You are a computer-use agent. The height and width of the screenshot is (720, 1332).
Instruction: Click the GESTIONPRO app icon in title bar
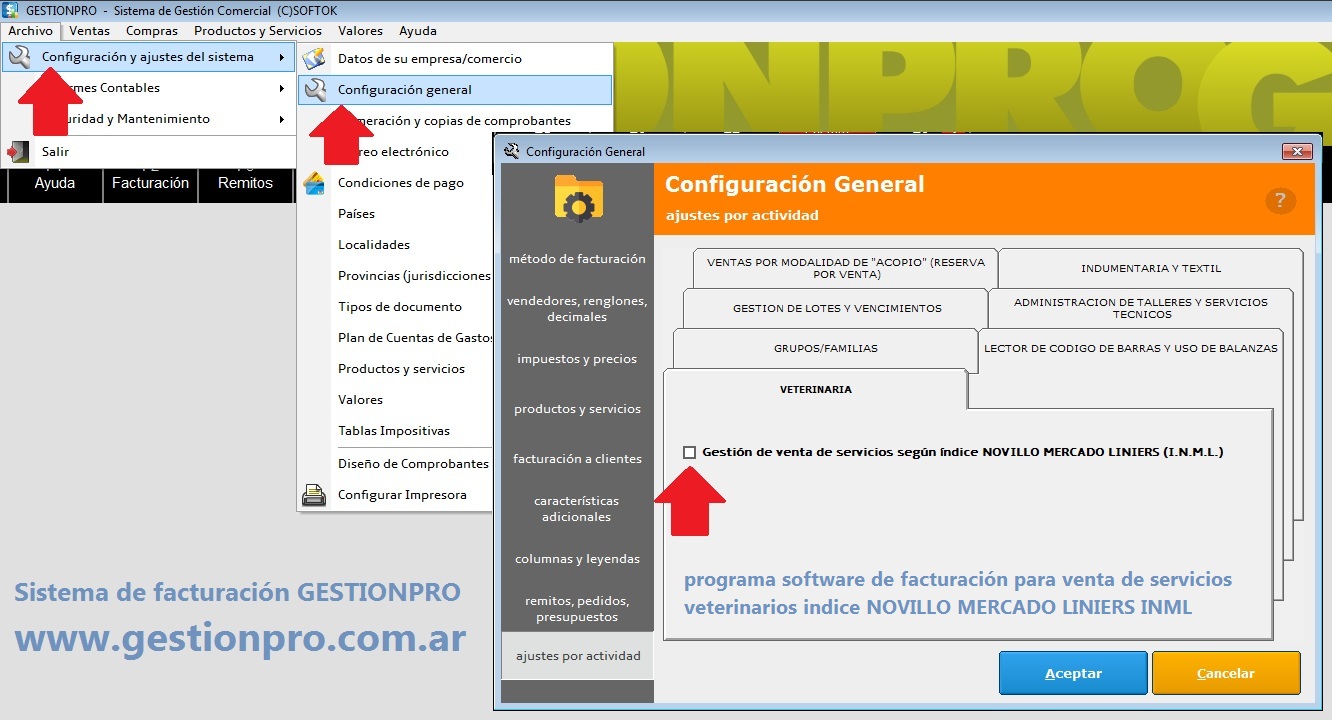11,10
